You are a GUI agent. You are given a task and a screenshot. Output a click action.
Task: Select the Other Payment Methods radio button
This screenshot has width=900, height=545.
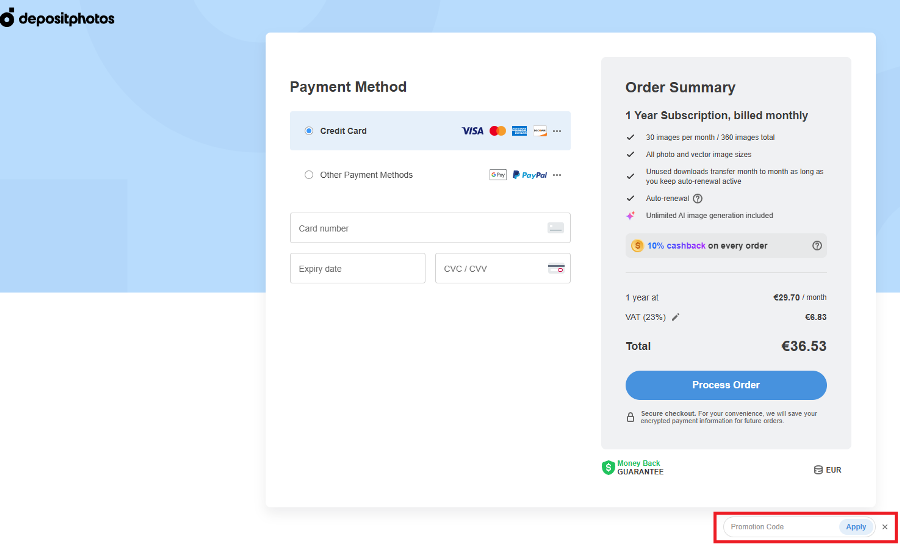309,175
